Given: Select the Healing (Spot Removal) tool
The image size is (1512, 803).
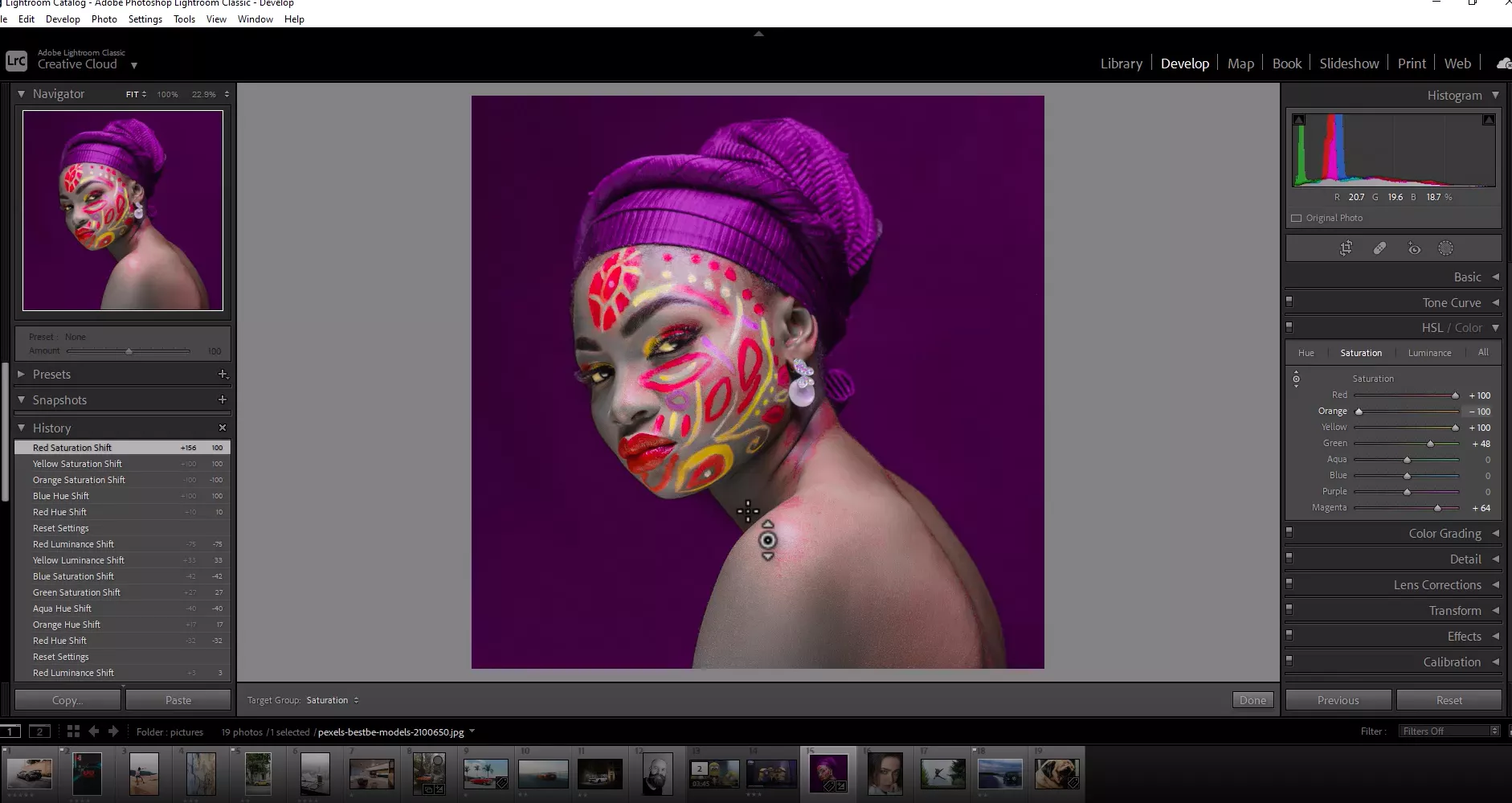Looking at the screenshot, I should coord(1379,248).
